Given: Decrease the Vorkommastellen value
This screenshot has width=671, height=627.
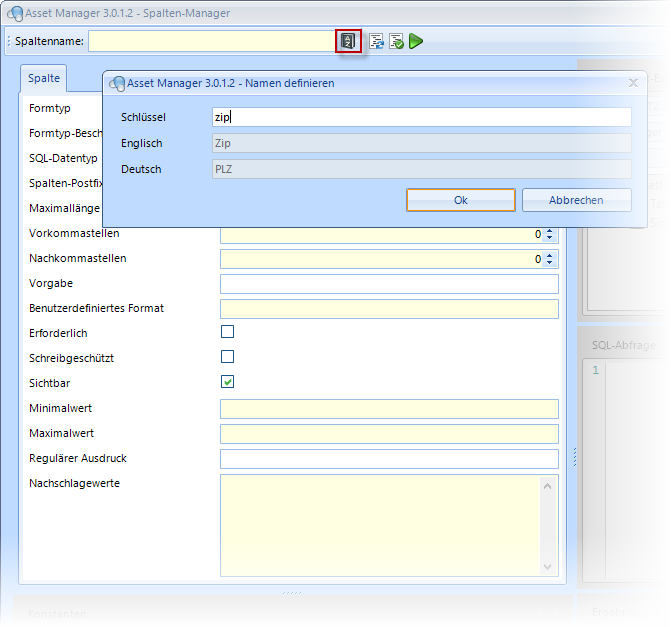Looking at the screenshot, I should point(549,238).
